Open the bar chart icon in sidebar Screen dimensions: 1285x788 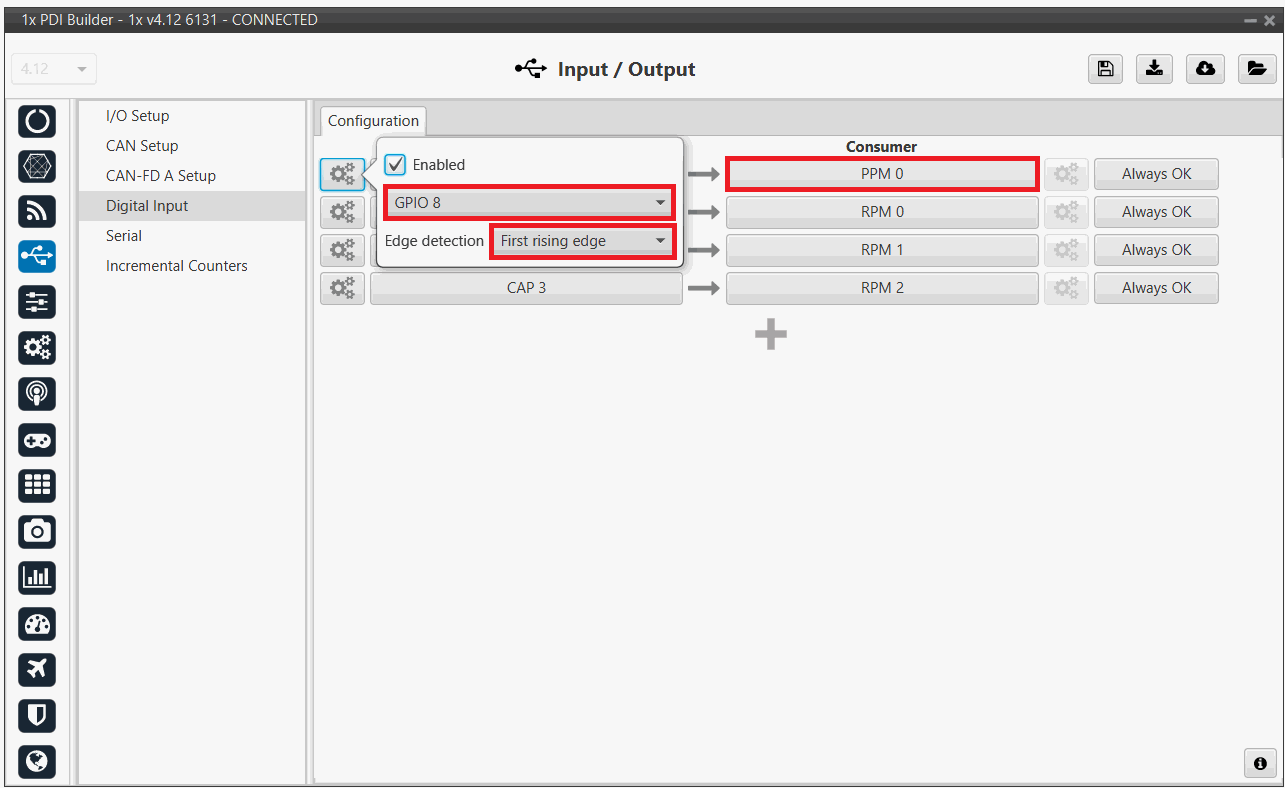pyautogui.click(x=37, y=577)
